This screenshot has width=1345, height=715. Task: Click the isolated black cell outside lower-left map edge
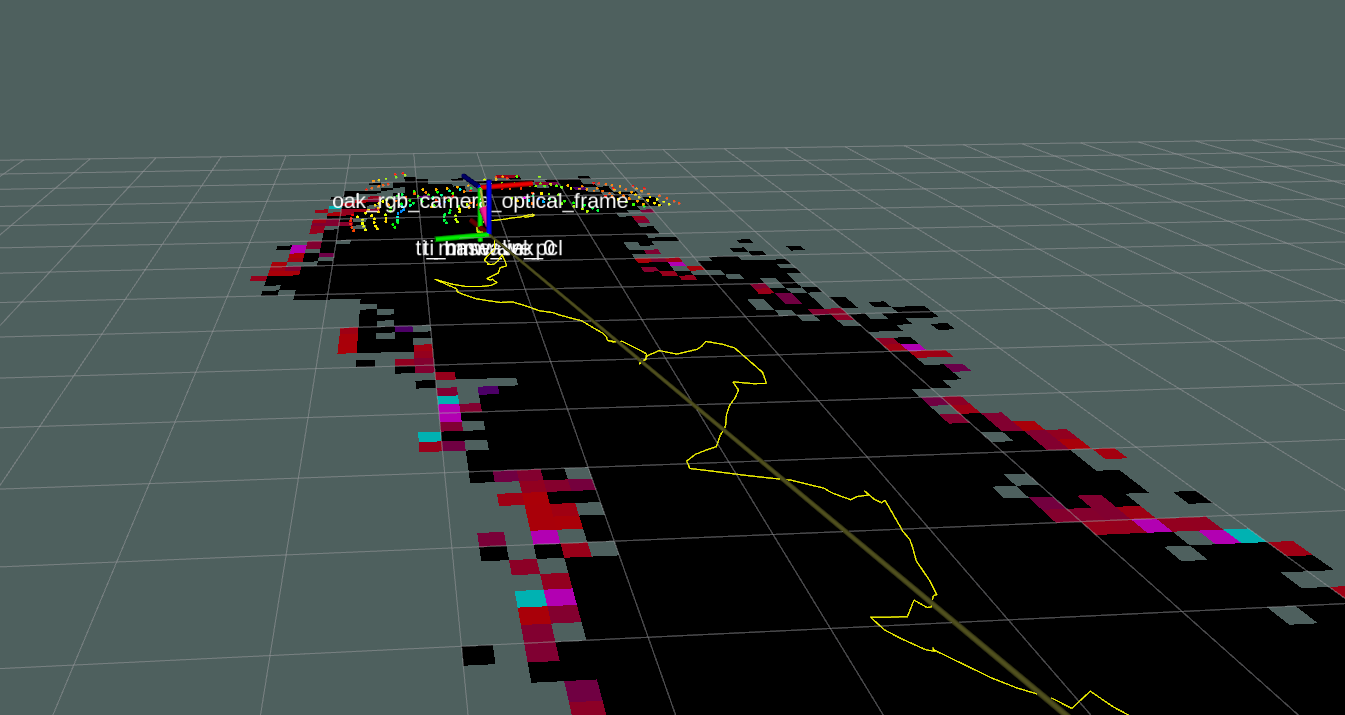[478, 656]
